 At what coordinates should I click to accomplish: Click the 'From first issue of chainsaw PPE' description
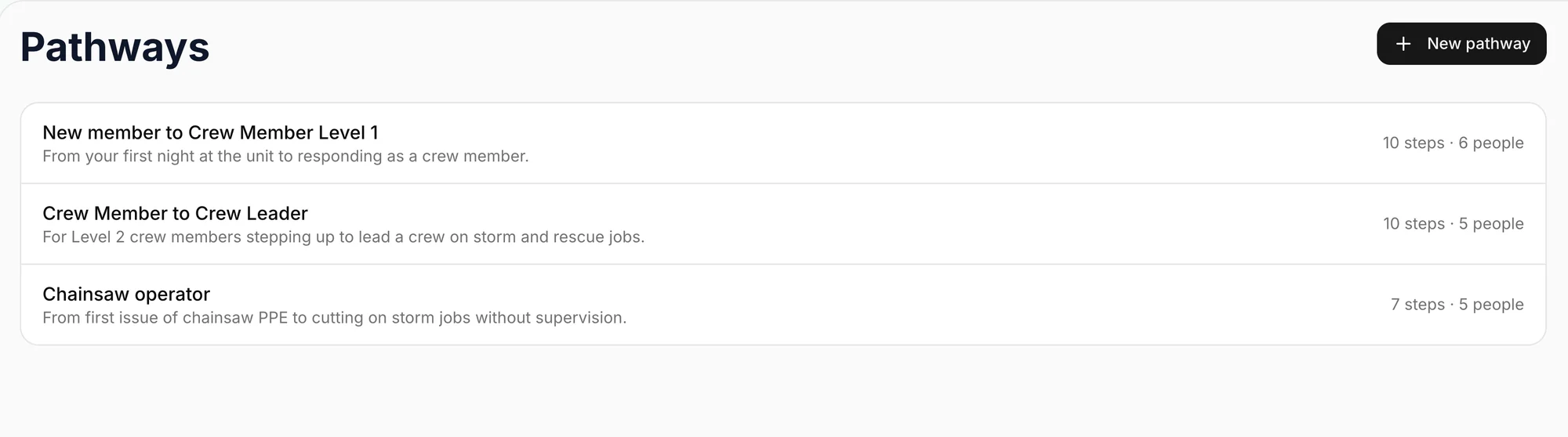(335, 318)
